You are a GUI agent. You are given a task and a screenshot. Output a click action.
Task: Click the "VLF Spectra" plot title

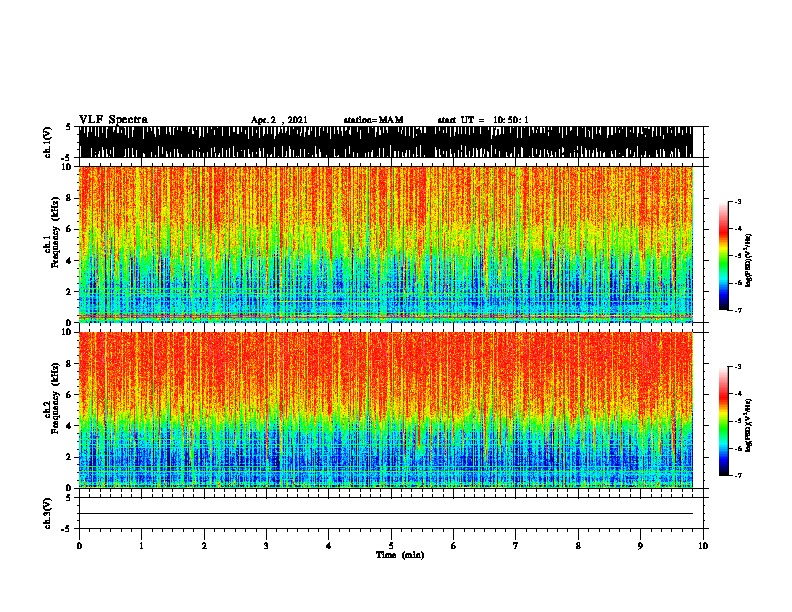tap(113, 120)
